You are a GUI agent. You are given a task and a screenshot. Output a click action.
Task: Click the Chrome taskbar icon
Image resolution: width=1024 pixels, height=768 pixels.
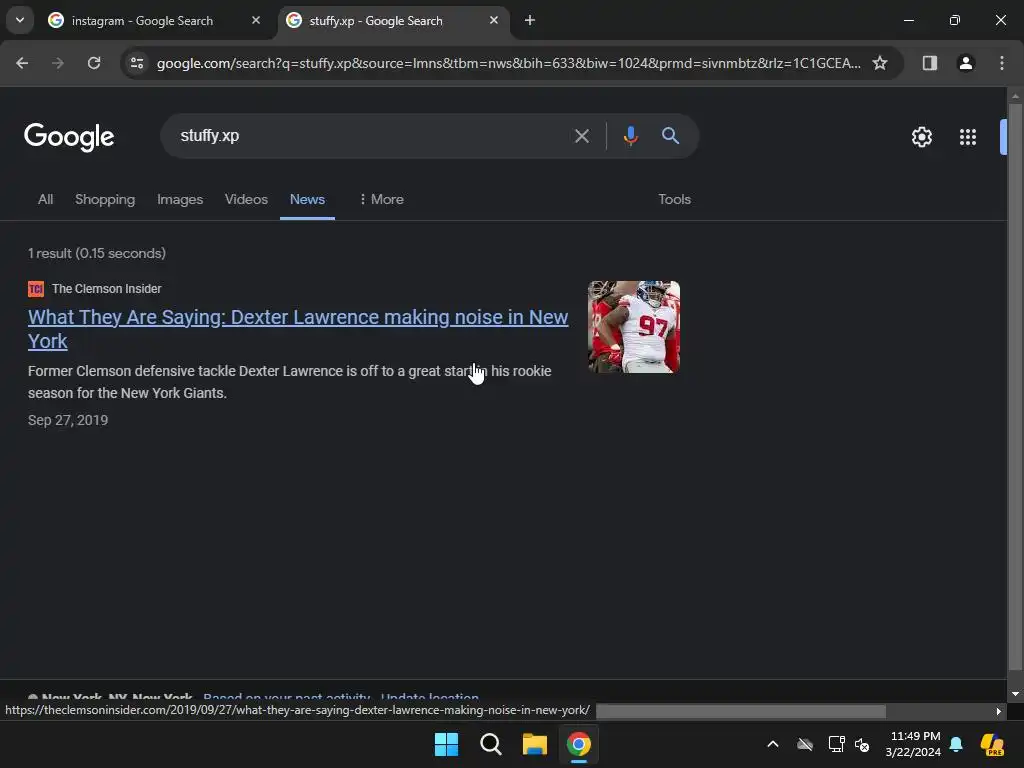tap(579, 744)
